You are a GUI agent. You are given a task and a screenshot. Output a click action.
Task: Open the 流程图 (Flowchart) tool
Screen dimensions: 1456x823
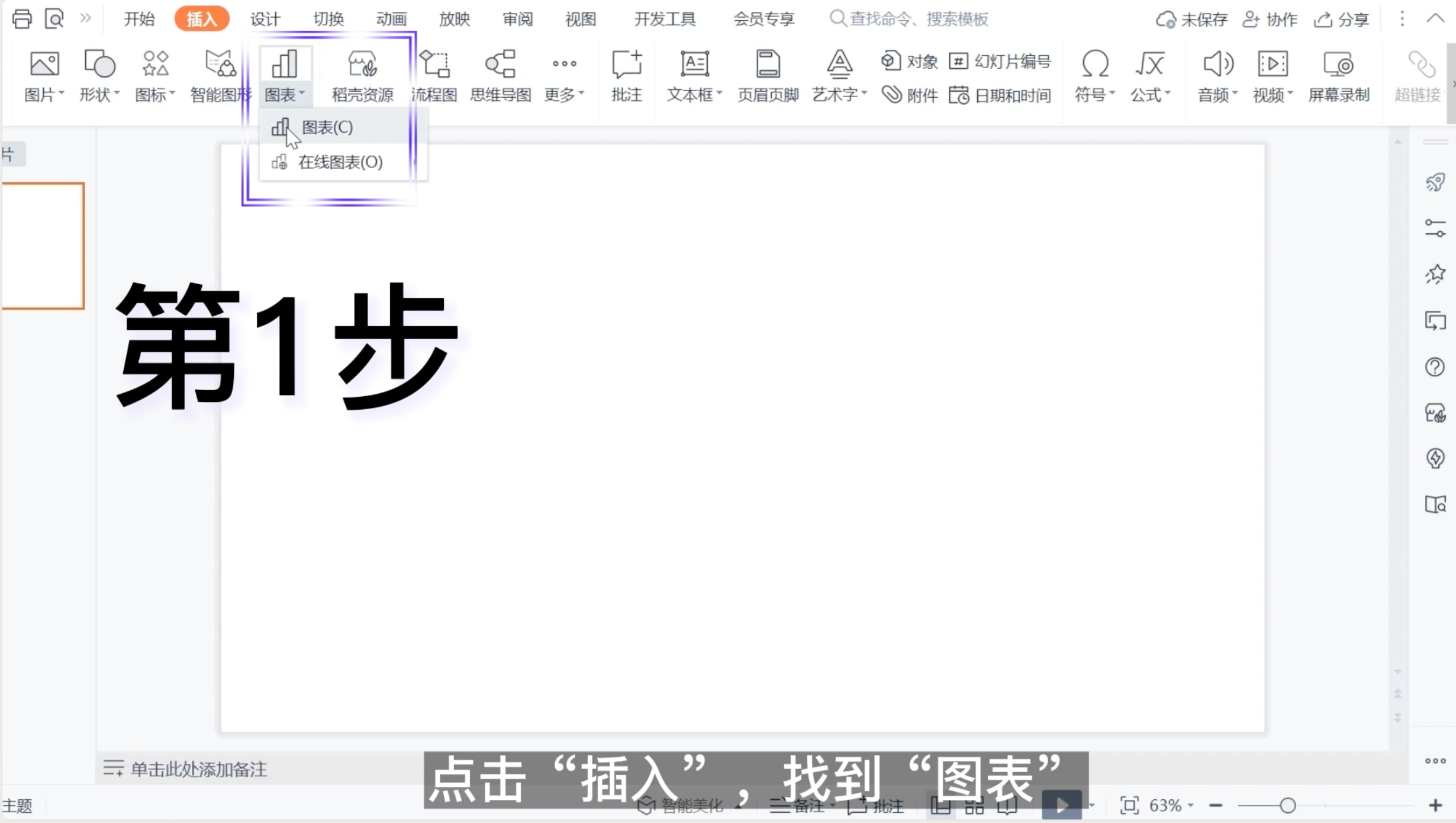[x=434, y=75]
